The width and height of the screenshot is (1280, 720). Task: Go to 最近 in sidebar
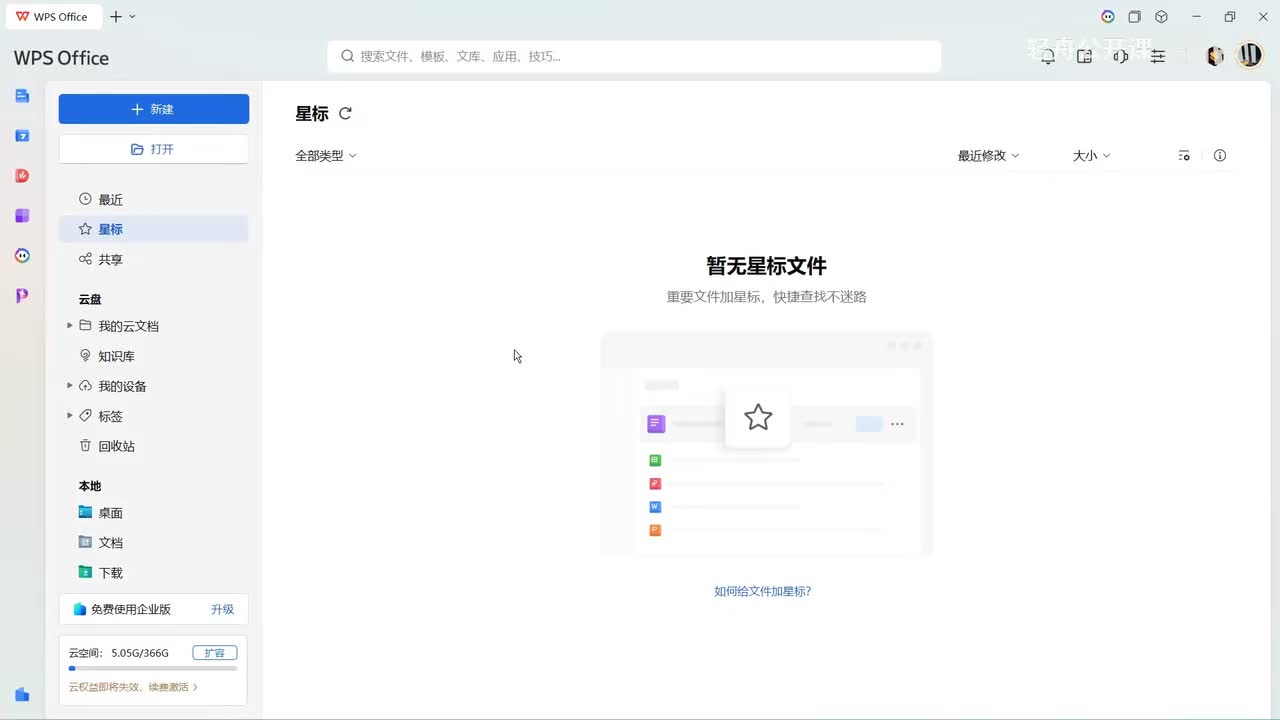point(154,200)
